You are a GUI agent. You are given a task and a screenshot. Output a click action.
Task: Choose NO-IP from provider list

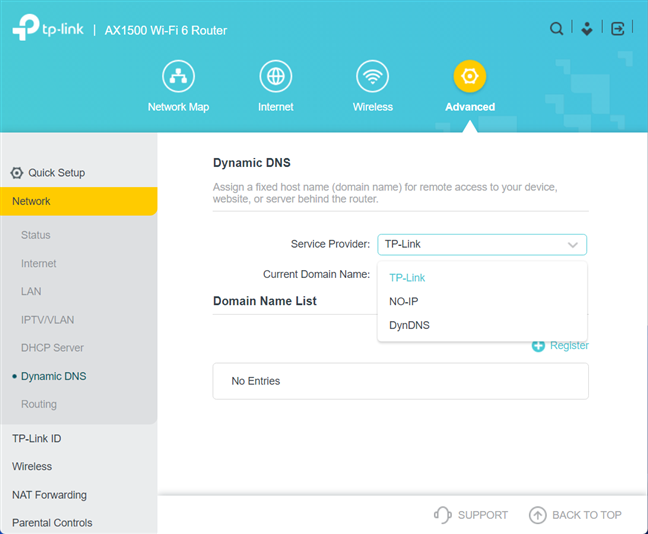482,302
